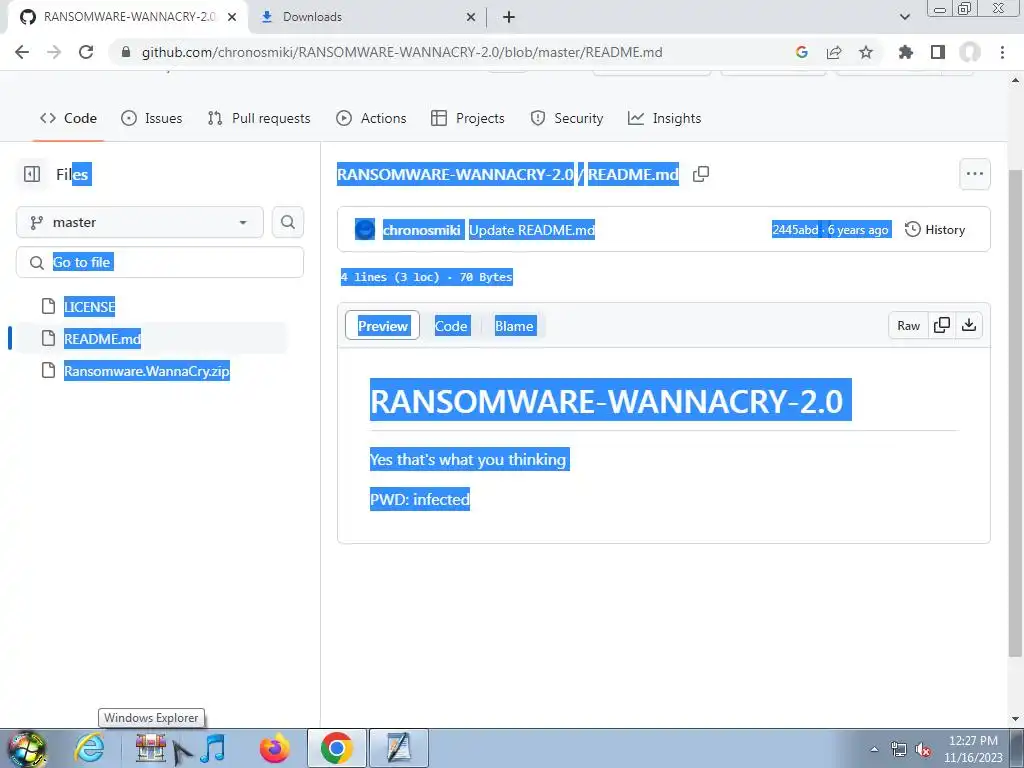Image resolution: width=1024 pixels, height=768 pixels.
Task: Open the Raw file view
Action: coord(908,325)
